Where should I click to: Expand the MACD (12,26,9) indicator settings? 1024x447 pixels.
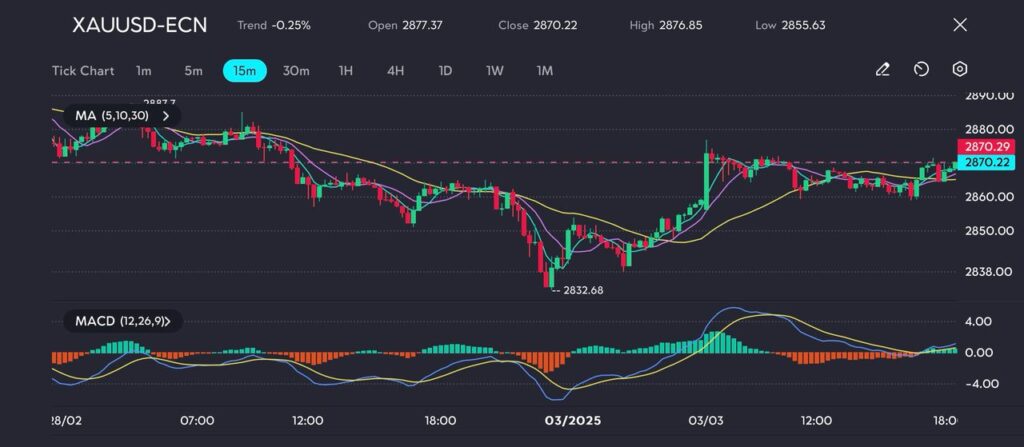tap(168, 321)
